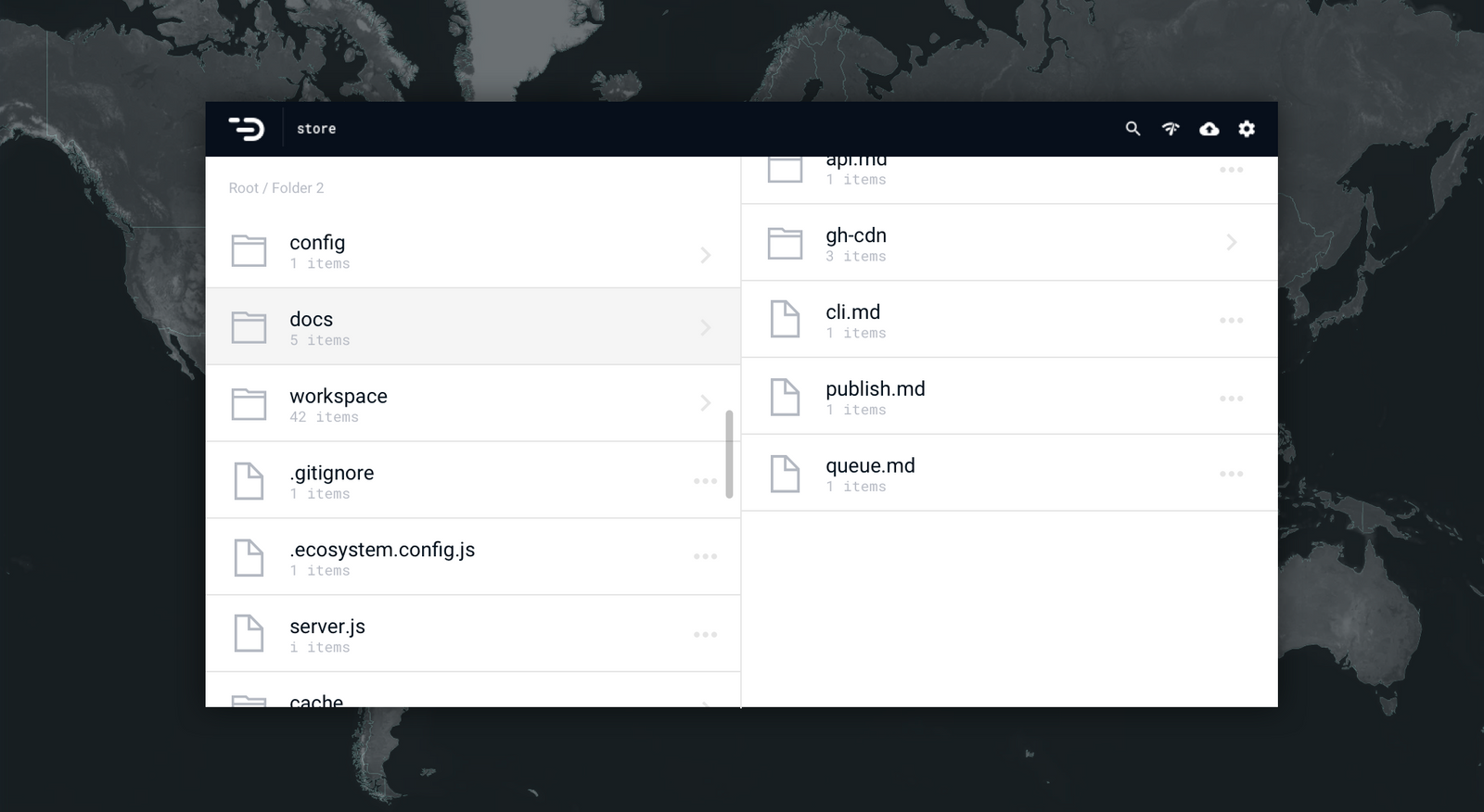The image size is (1484, 812).
Task: Click the .gitignore file icon
Action: pyautogui.click(x=249, y=481)
